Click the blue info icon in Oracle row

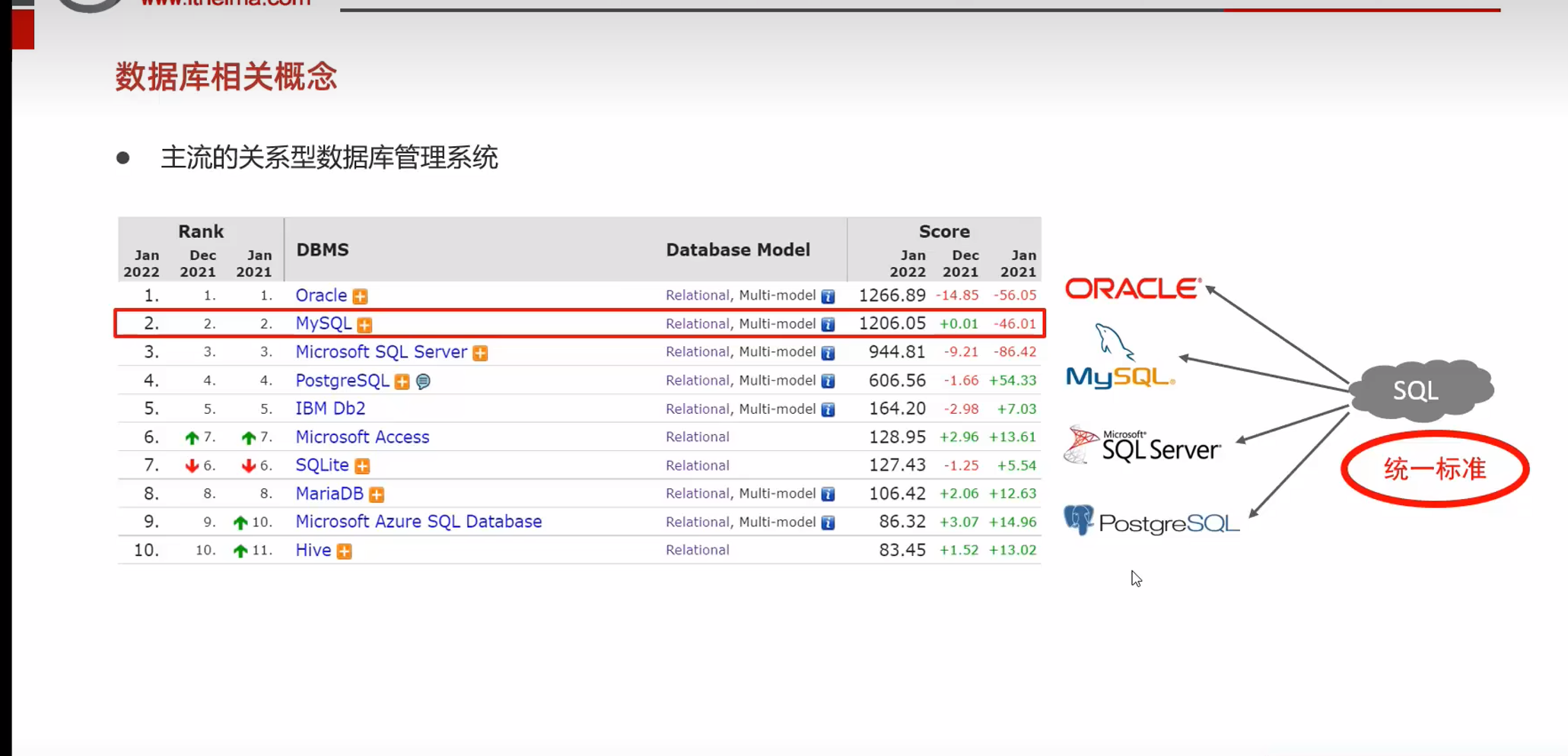828,296
